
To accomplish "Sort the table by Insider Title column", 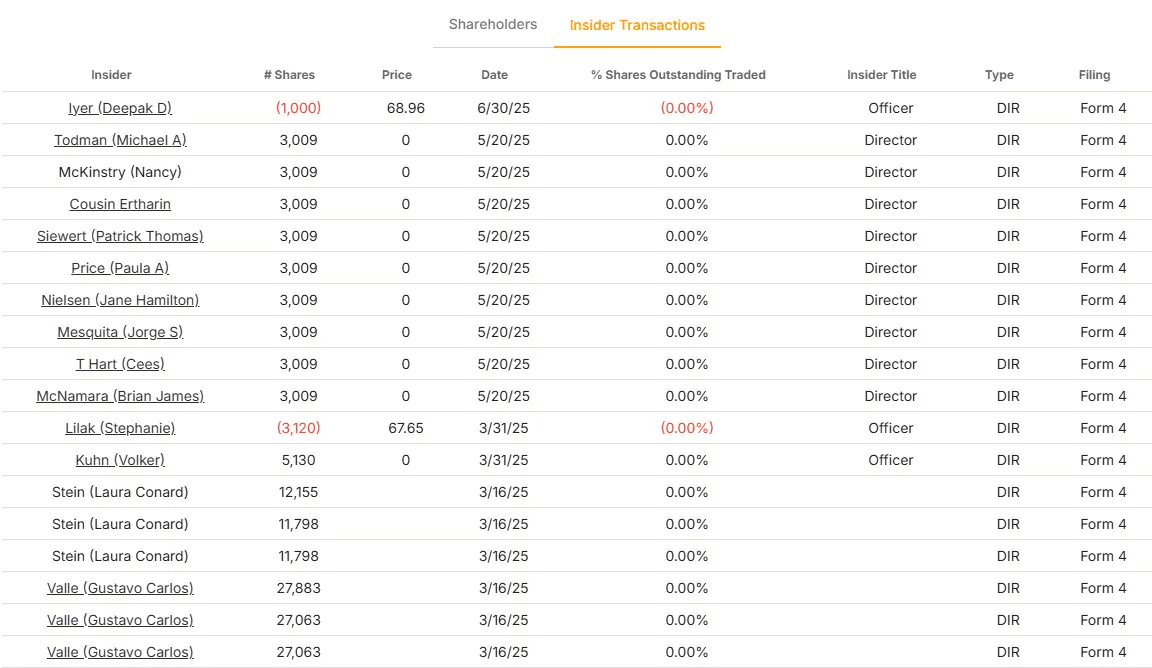I will 881,75.
